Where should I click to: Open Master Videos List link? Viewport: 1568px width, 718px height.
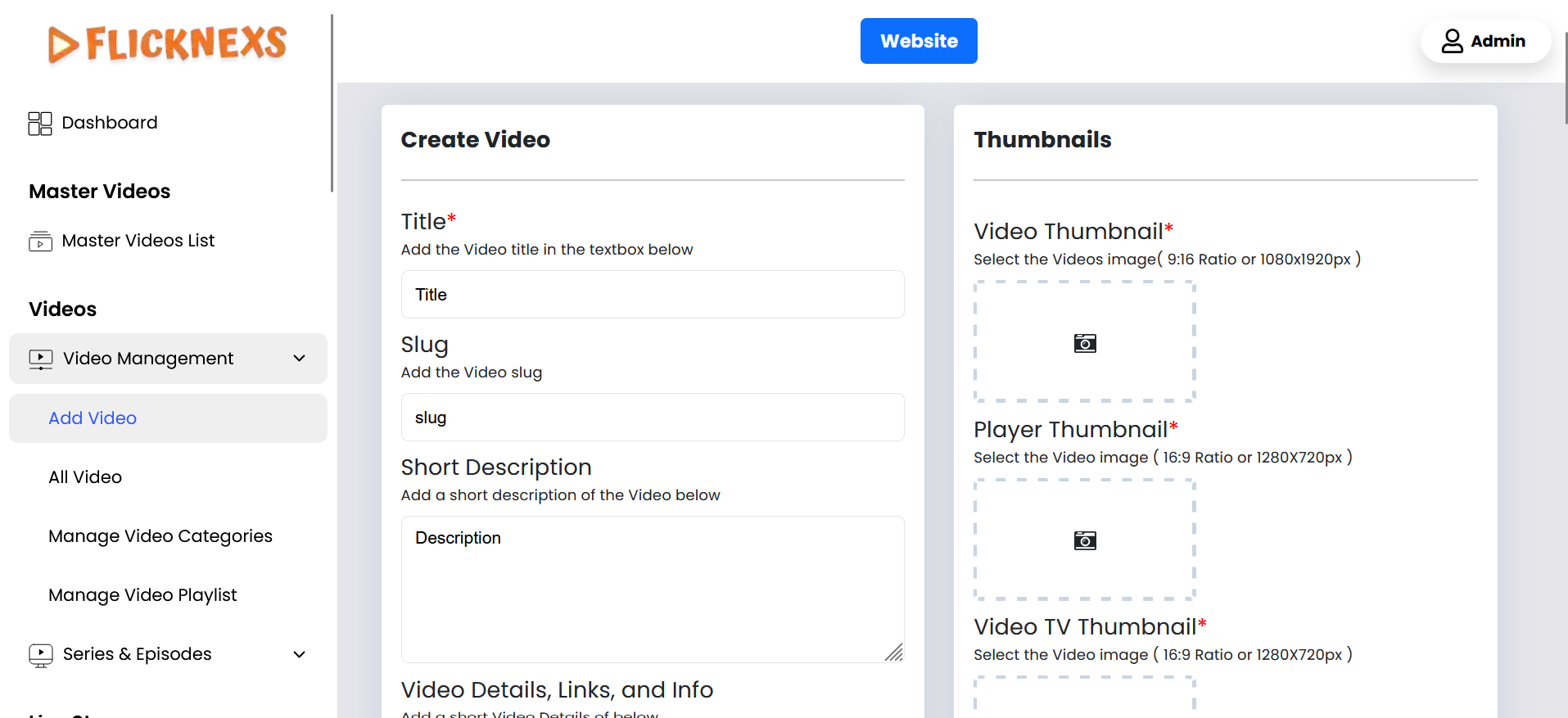pyautogui.click(x=138, y=241)
